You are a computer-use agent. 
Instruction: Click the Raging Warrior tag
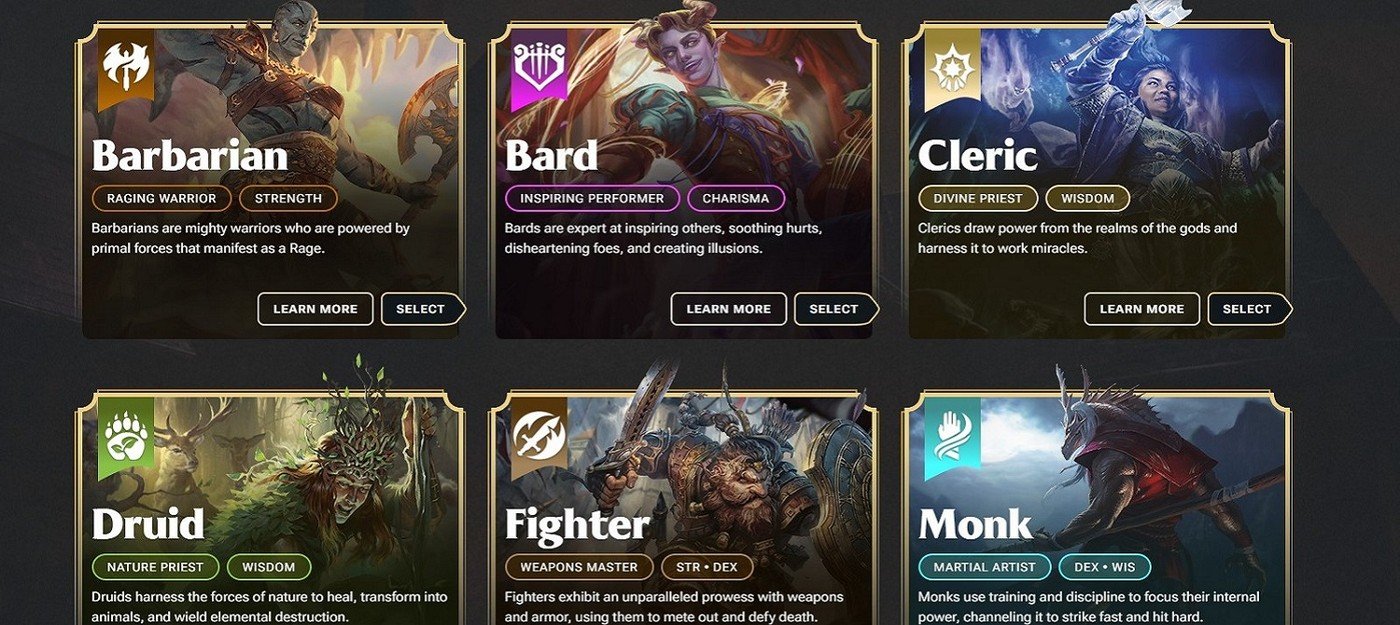pyautogui.click(x=162, y=198)
